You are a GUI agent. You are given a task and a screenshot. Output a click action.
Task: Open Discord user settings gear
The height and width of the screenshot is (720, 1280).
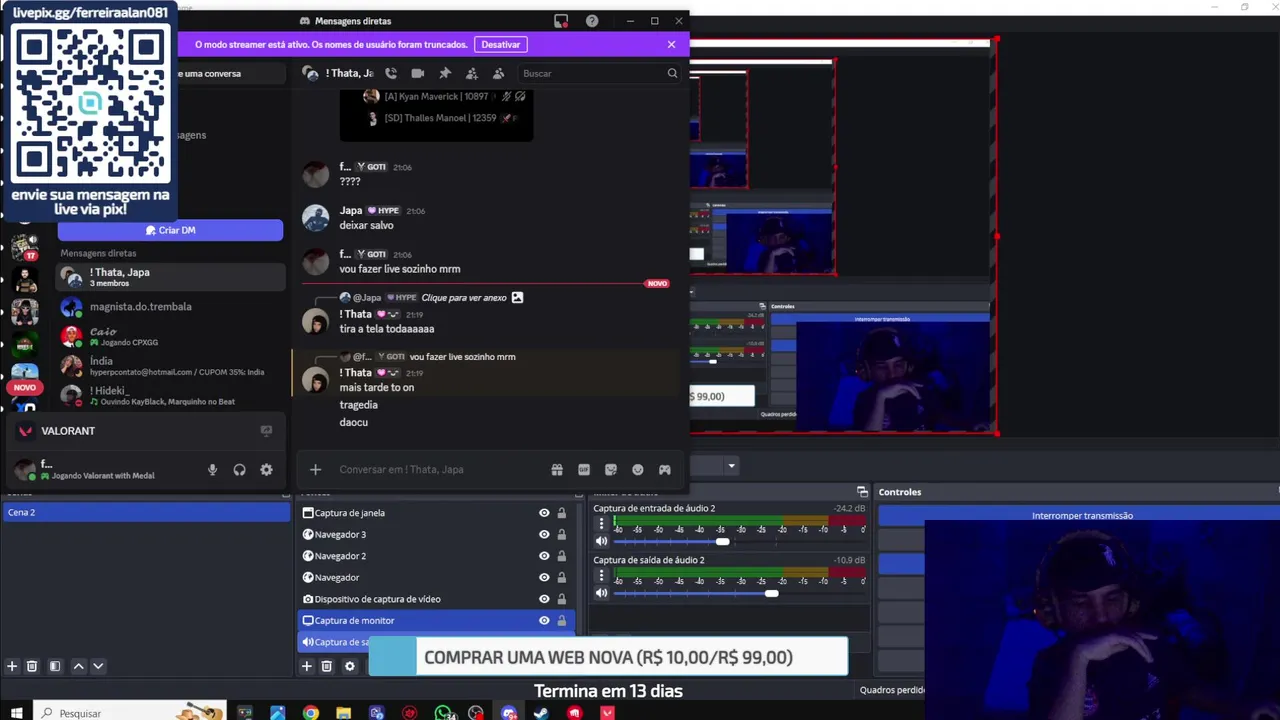point(266,470)
